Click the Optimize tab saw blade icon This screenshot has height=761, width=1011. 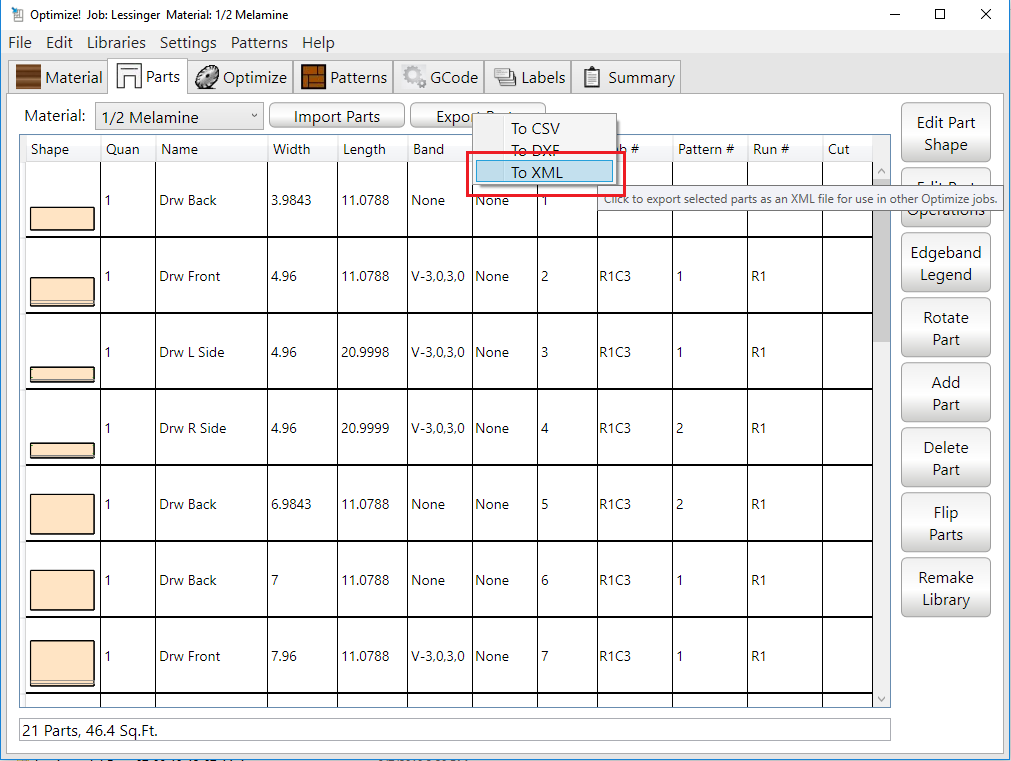click(x=207, y=77)
